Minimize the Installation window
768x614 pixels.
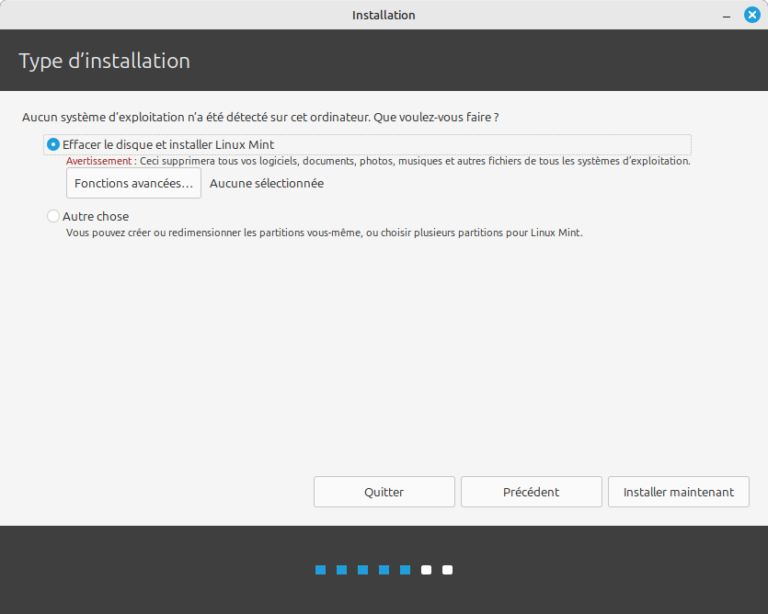[724, 15]
